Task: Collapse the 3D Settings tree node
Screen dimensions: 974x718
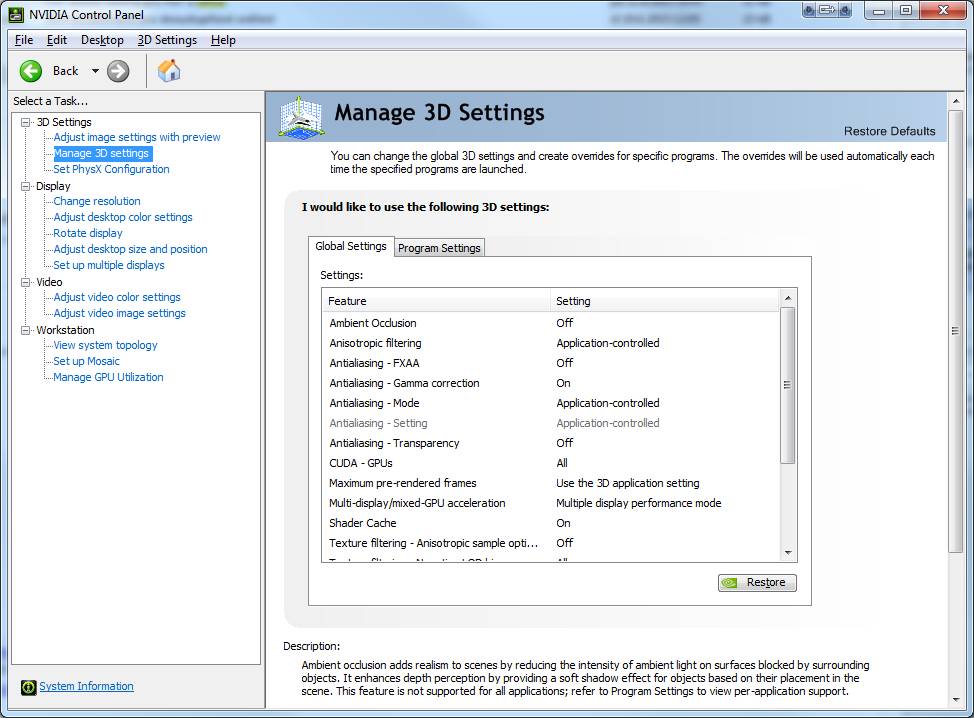Action: click(25, 122)
